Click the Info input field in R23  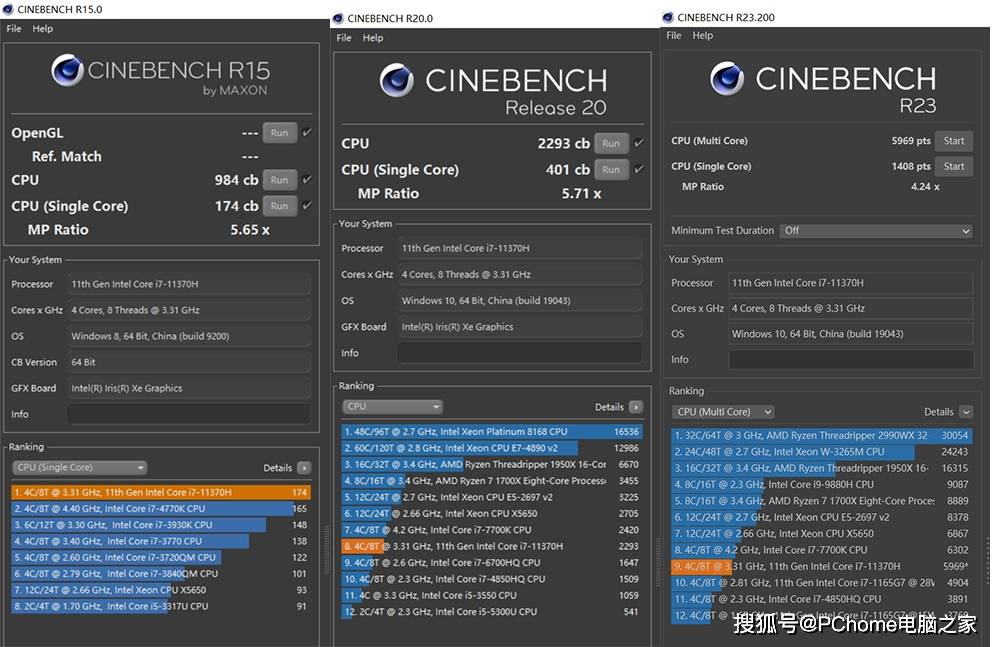coord(851,360)
